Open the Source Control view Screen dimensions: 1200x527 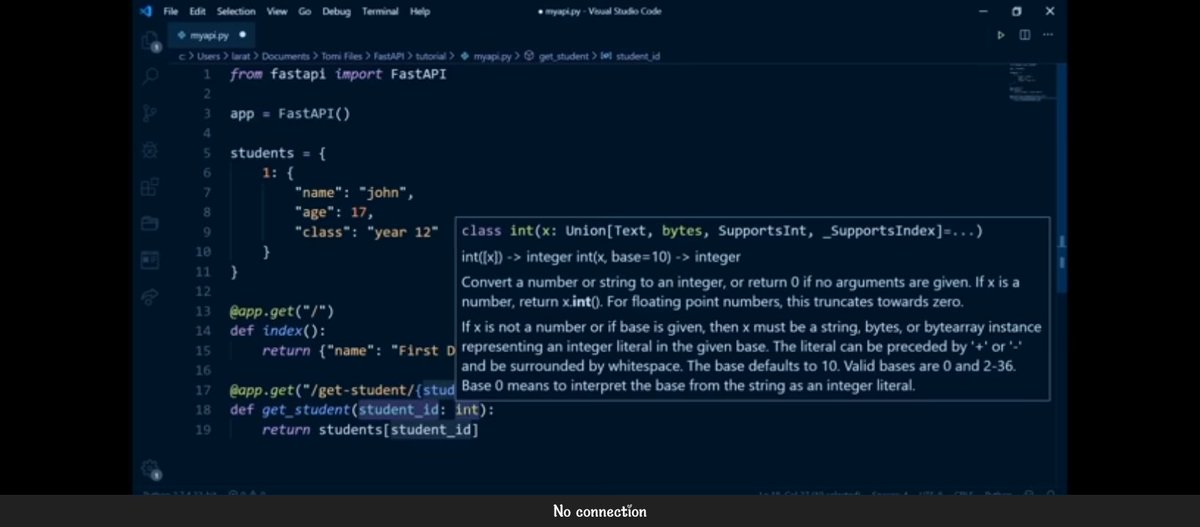[151, 113]
